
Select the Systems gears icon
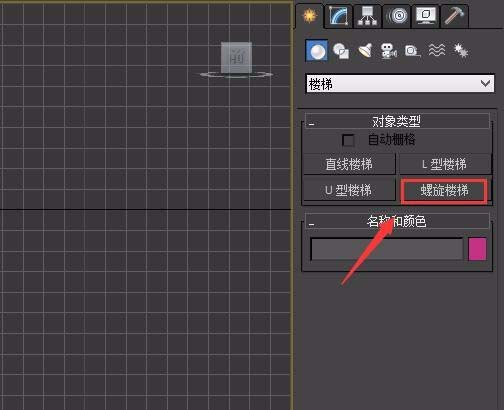(461, 51)
